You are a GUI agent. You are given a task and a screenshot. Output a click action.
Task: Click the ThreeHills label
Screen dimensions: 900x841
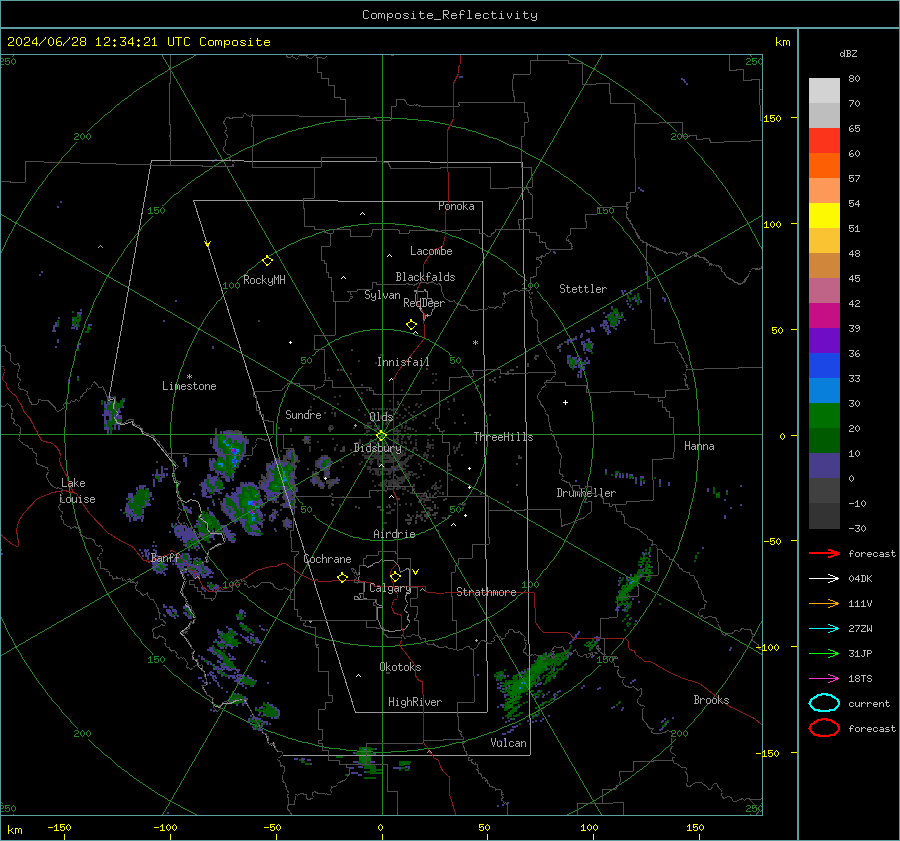point(503,437)
